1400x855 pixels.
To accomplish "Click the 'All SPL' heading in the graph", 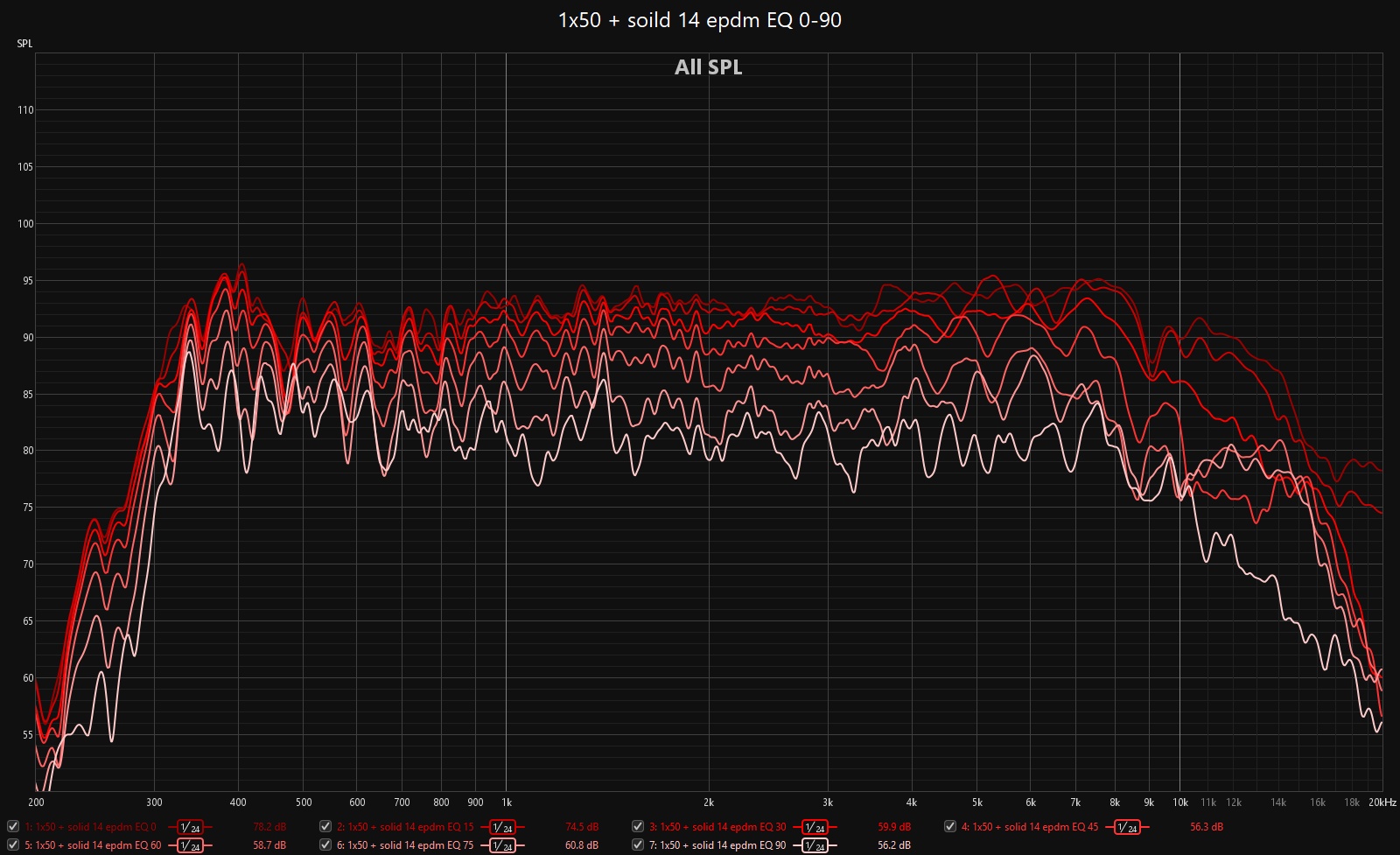I will tap(709, 67).
